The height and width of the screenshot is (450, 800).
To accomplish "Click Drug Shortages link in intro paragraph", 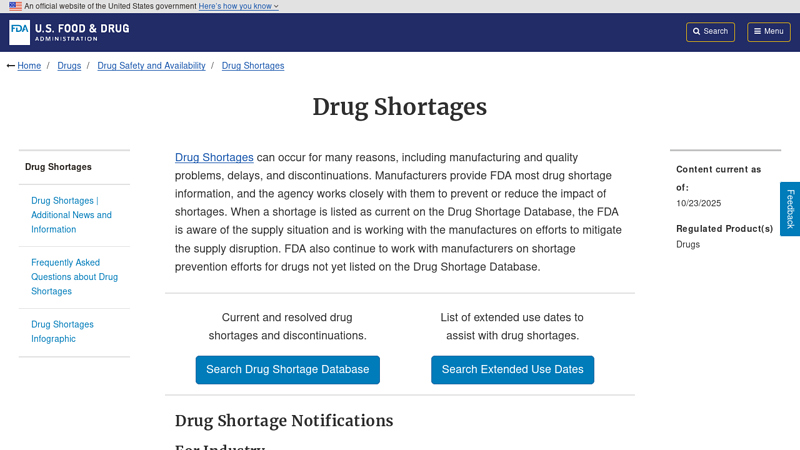I will [x=214, y=157].
